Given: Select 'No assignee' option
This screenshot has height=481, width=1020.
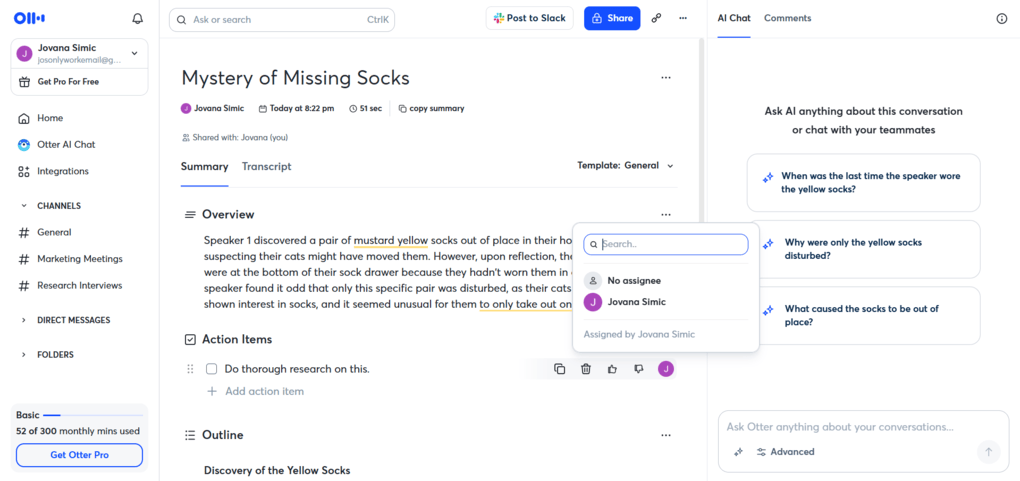Looking at the screenshot, I should coord(633,281).
